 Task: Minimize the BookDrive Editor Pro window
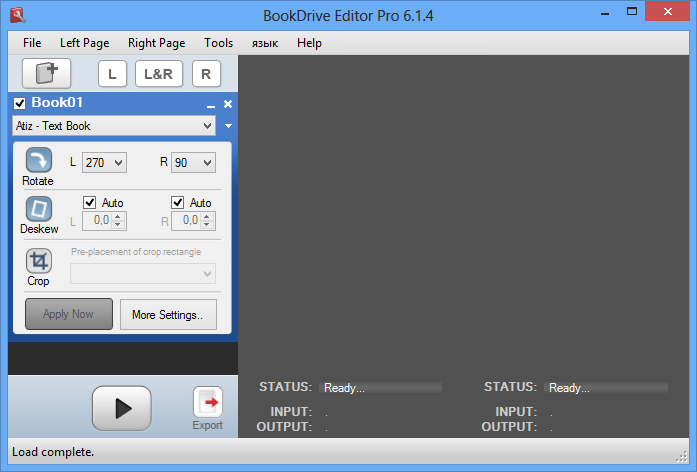pyautogui.click(x=605, y=13)
